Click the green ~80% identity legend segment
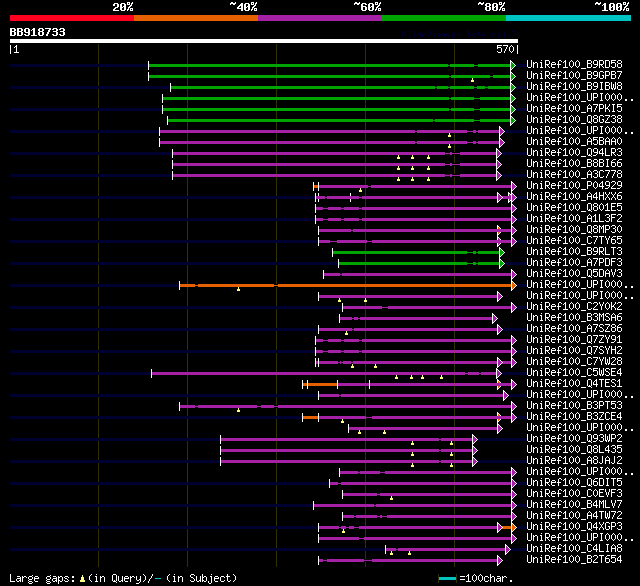Screen dimensions: 640x586 point(444,18)
